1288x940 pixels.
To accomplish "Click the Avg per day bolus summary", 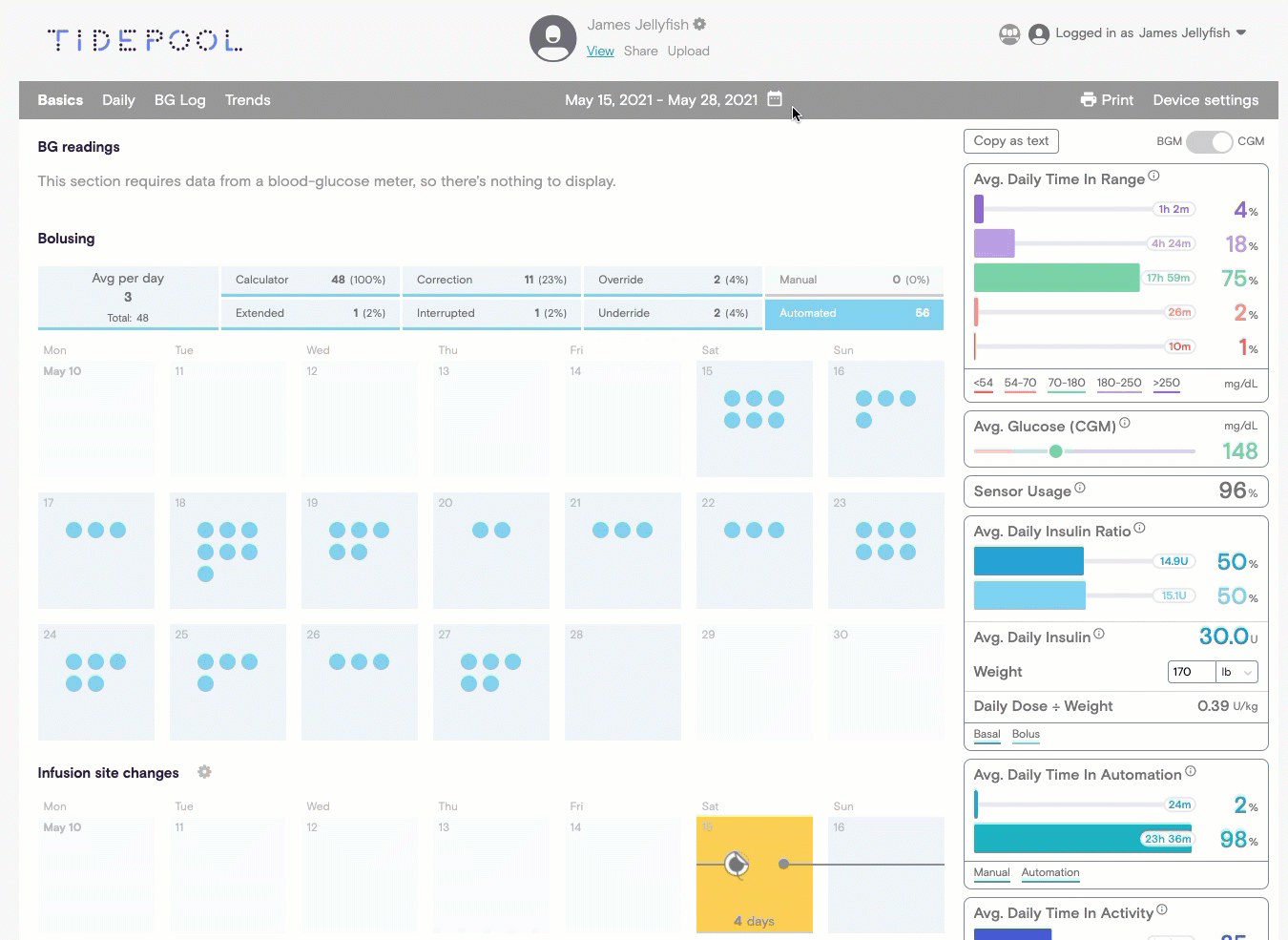I will click(x=128, y=298).
